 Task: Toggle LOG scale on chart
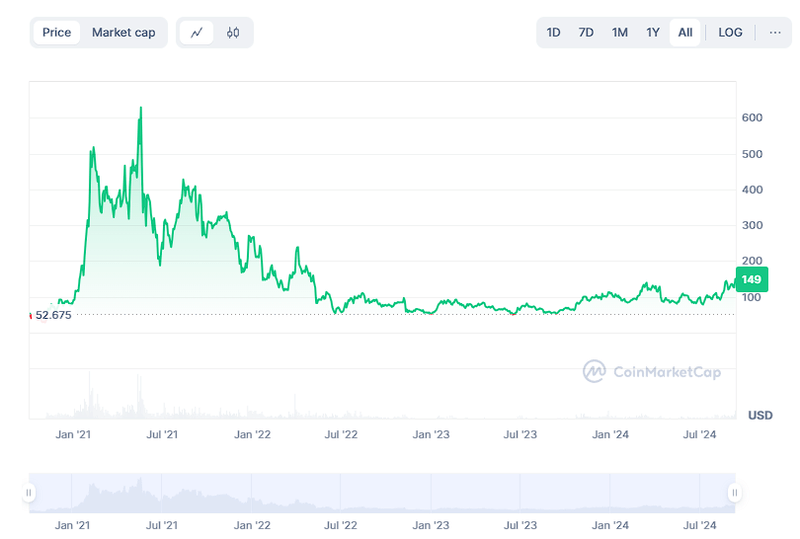click(730, 32)
